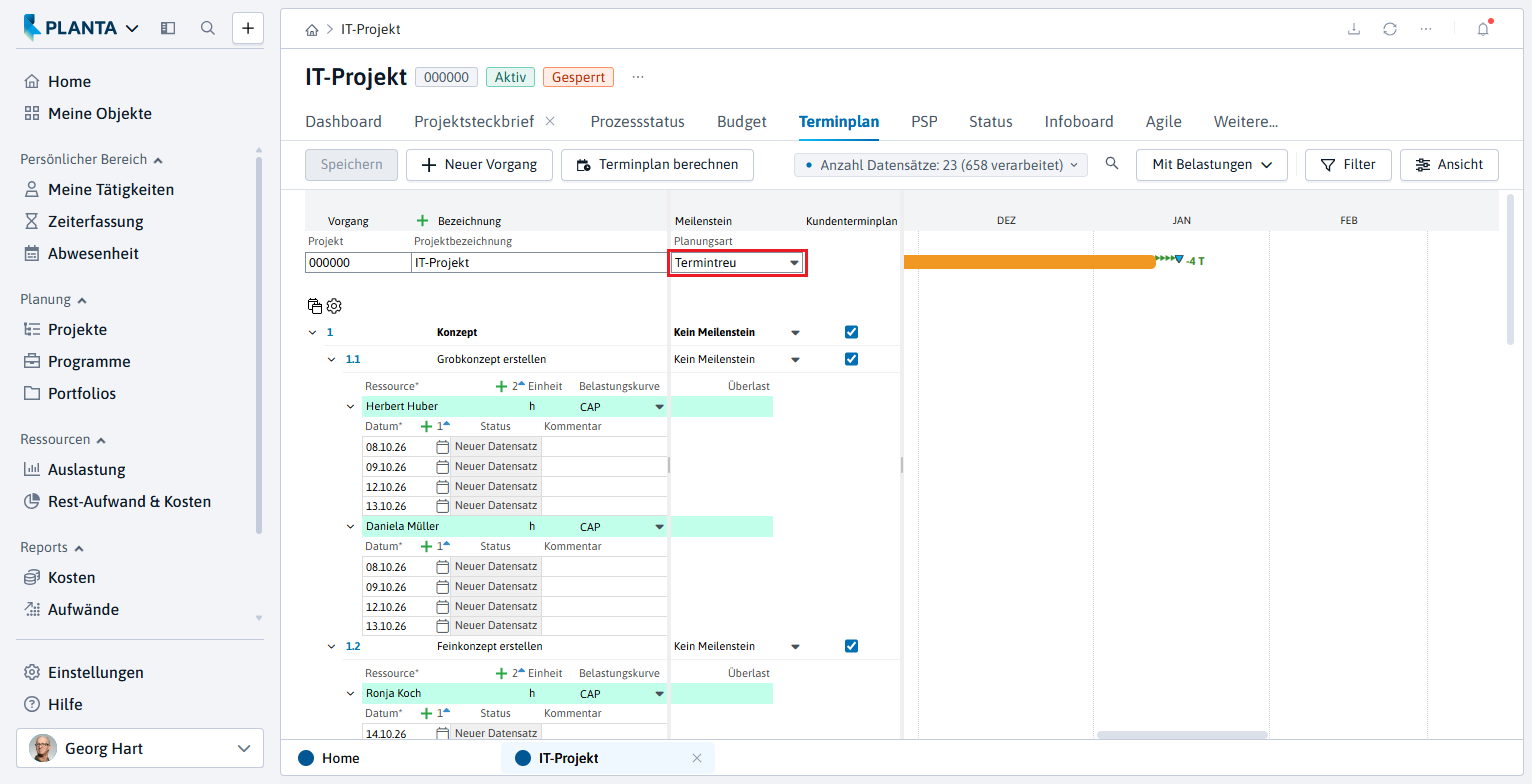Image resolution: width=1532 pixels, height=784 pixels.
Task: Go to the home breadcrumb icon
Action: (313, 30)
